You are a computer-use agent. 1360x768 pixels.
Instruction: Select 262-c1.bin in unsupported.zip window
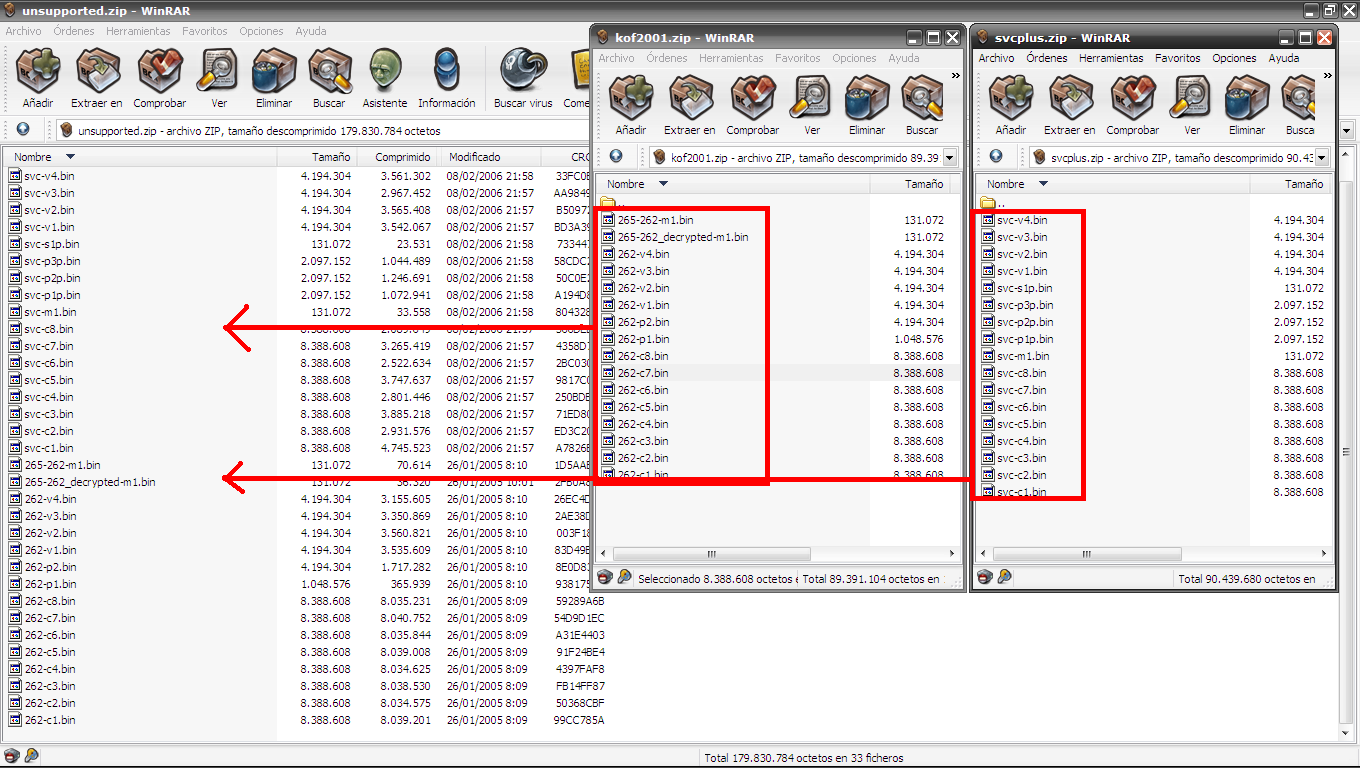(50, 720)
